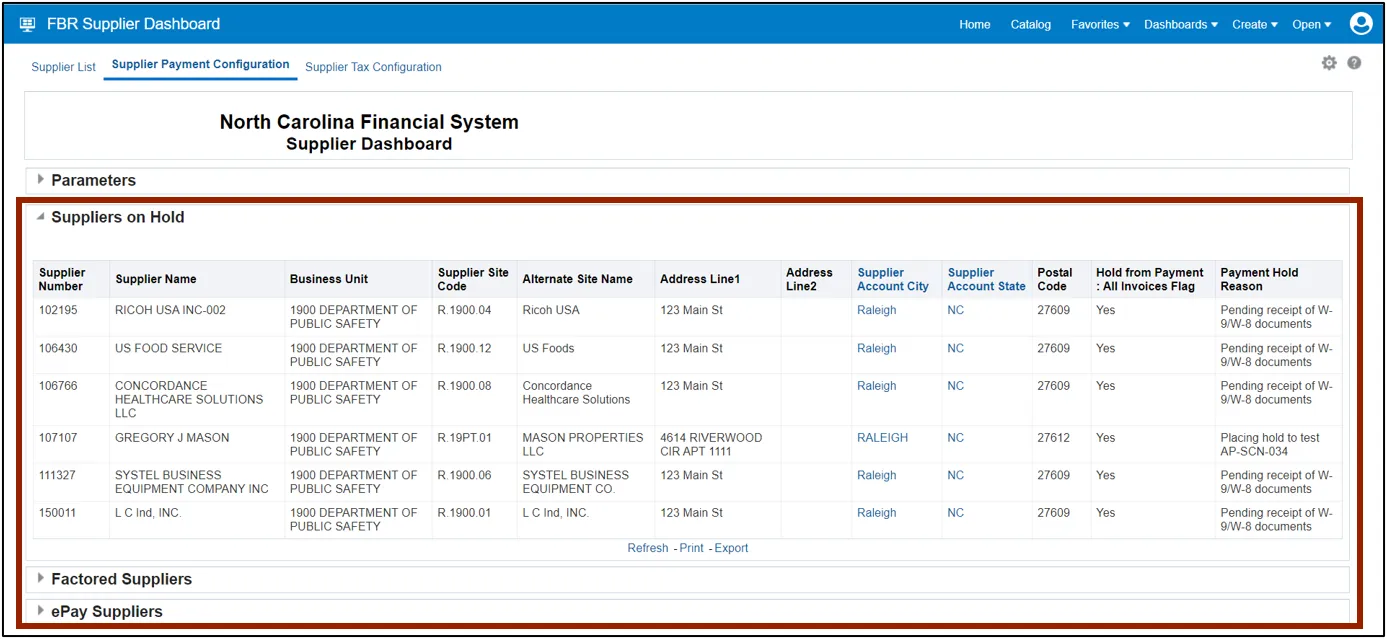Click the Print link below the table
The image size is (1387, 639).
(691, 548)
